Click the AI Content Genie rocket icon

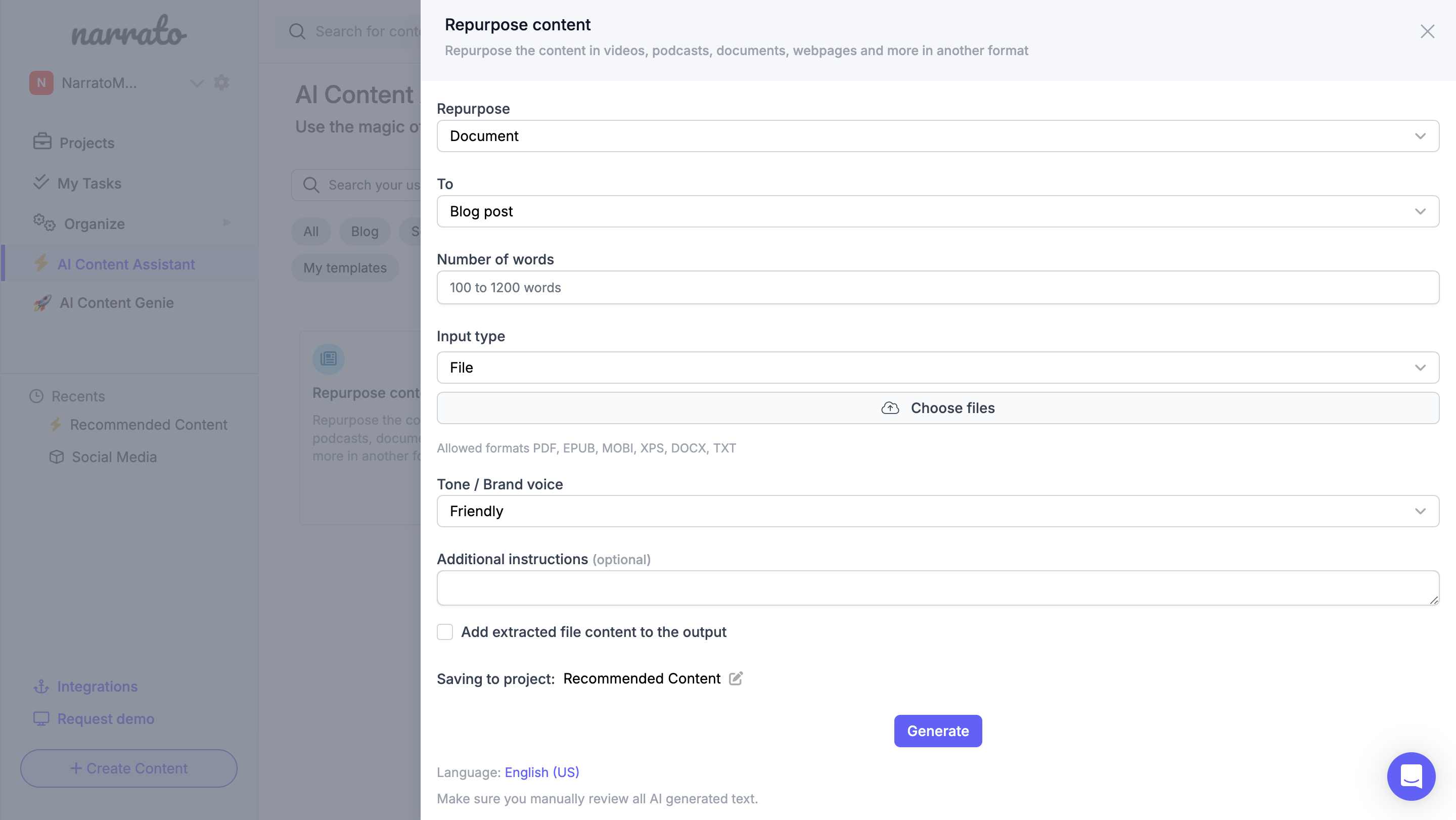click(x=42, y=302)
